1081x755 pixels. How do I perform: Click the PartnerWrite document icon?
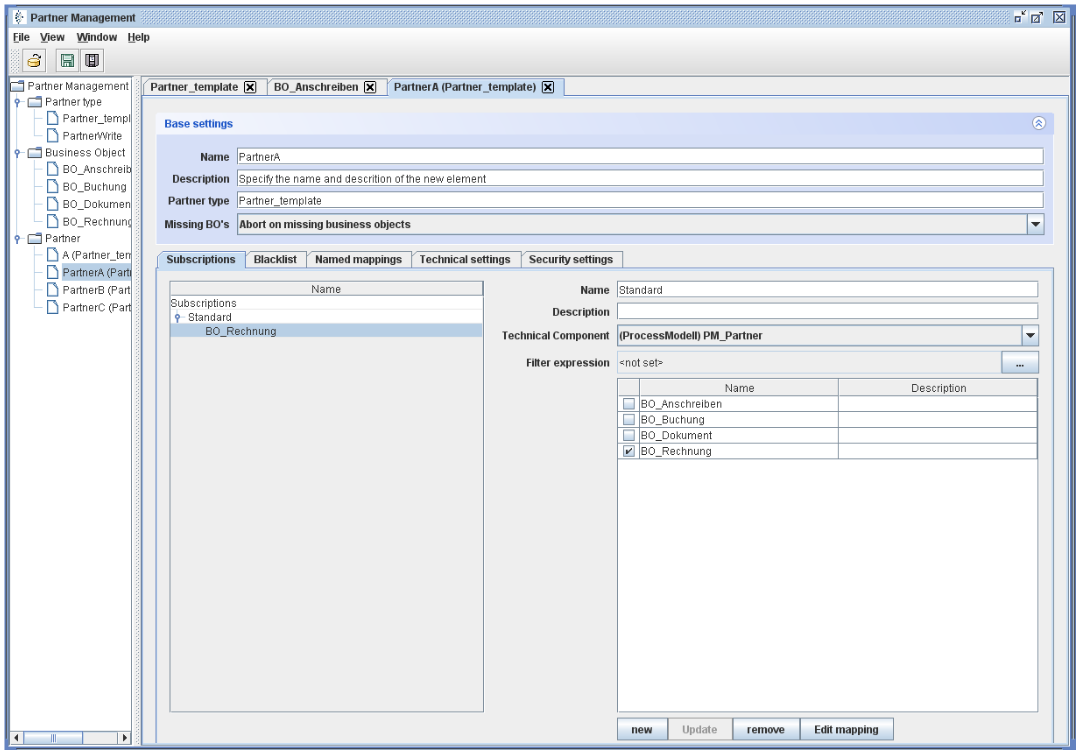[x=52, y=135]
